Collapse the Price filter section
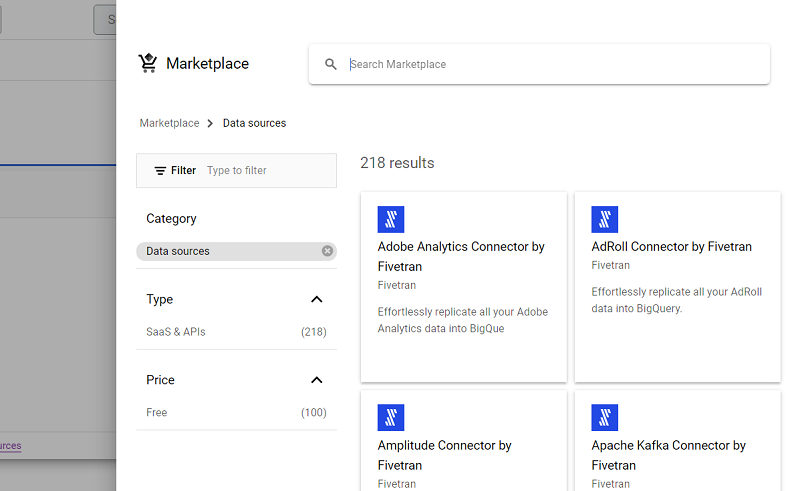Screen dimensions: 800x491 click(317, 380)
